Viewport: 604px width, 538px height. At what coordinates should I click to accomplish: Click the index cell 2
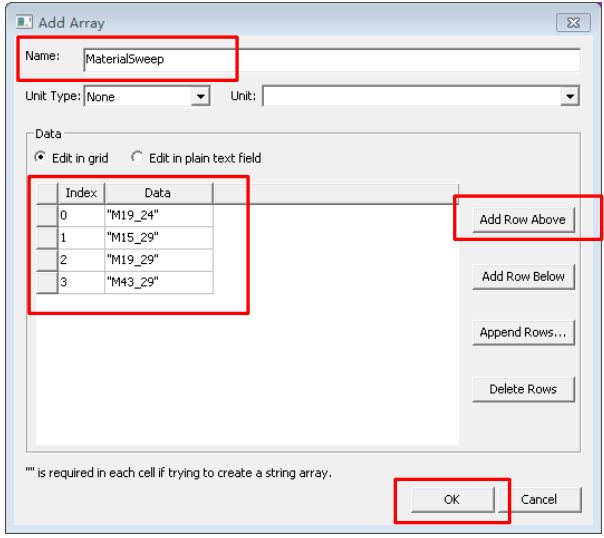81,260
